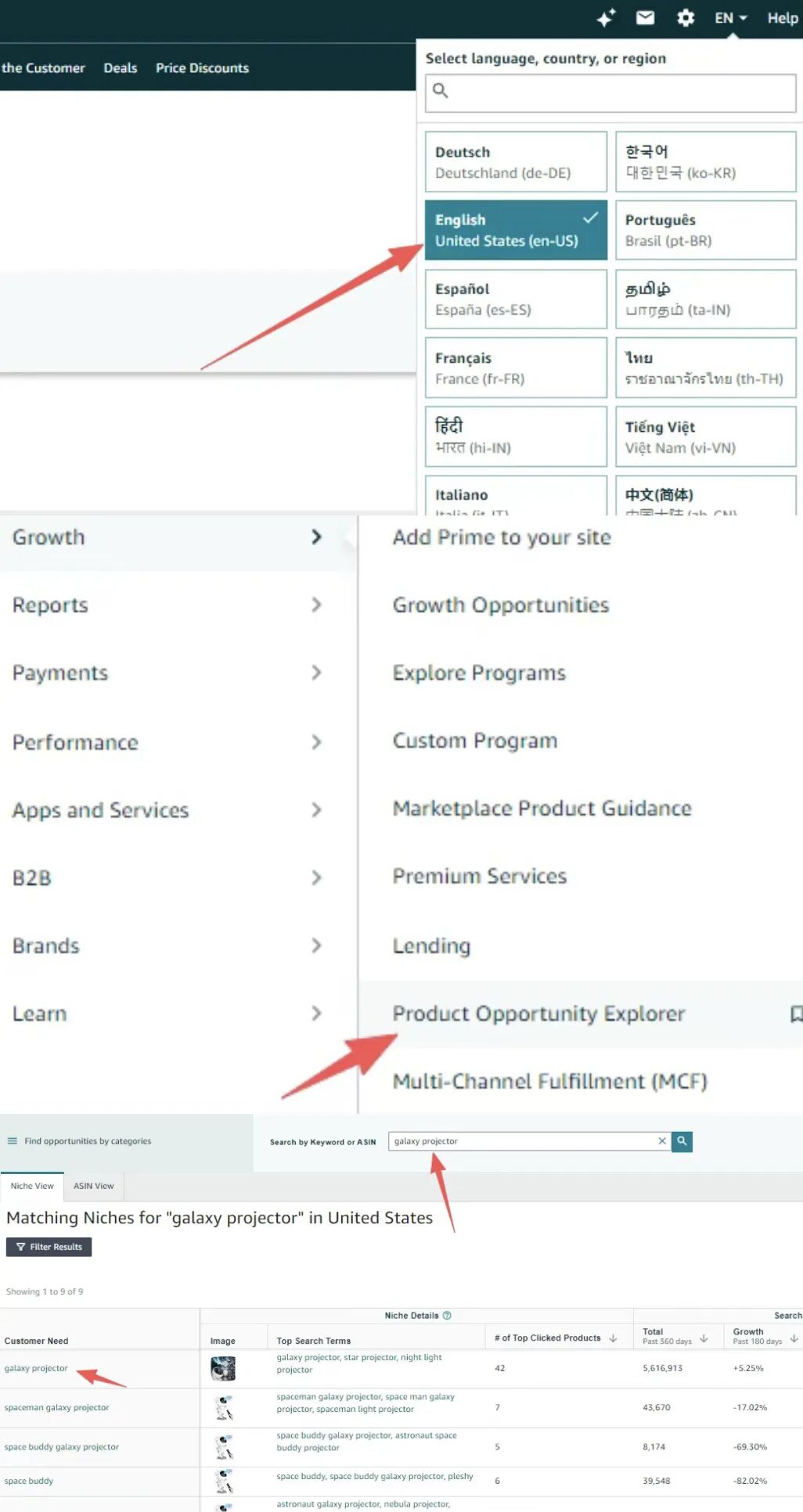The height and width of the screenshot is (1512, 803).
Task: Clear the keyword search with X icon
Action: [x=662, y=1141]
